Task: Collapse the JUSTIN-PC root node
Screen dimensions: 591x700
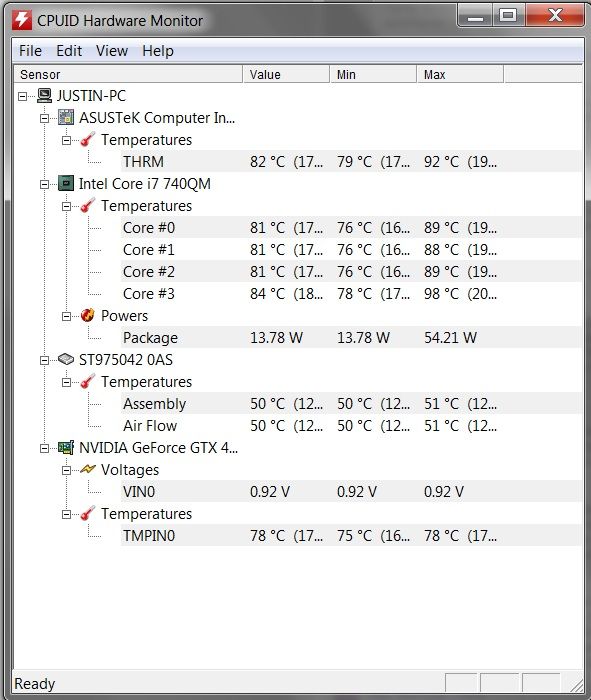Action: (22, 96)
